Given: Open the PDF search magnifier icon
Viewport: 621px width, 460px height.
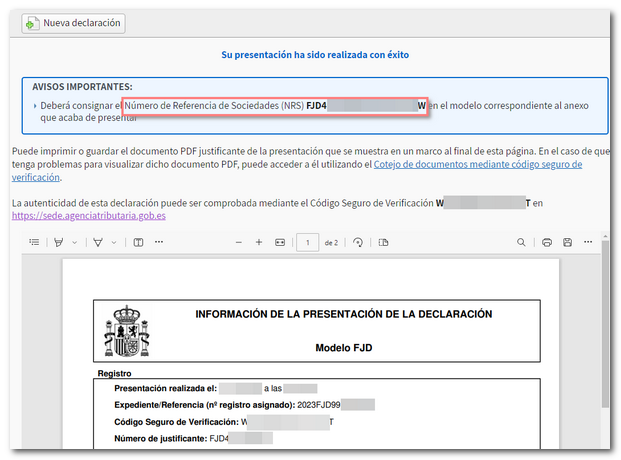Looking at the screenshot, I should [521, 242].
